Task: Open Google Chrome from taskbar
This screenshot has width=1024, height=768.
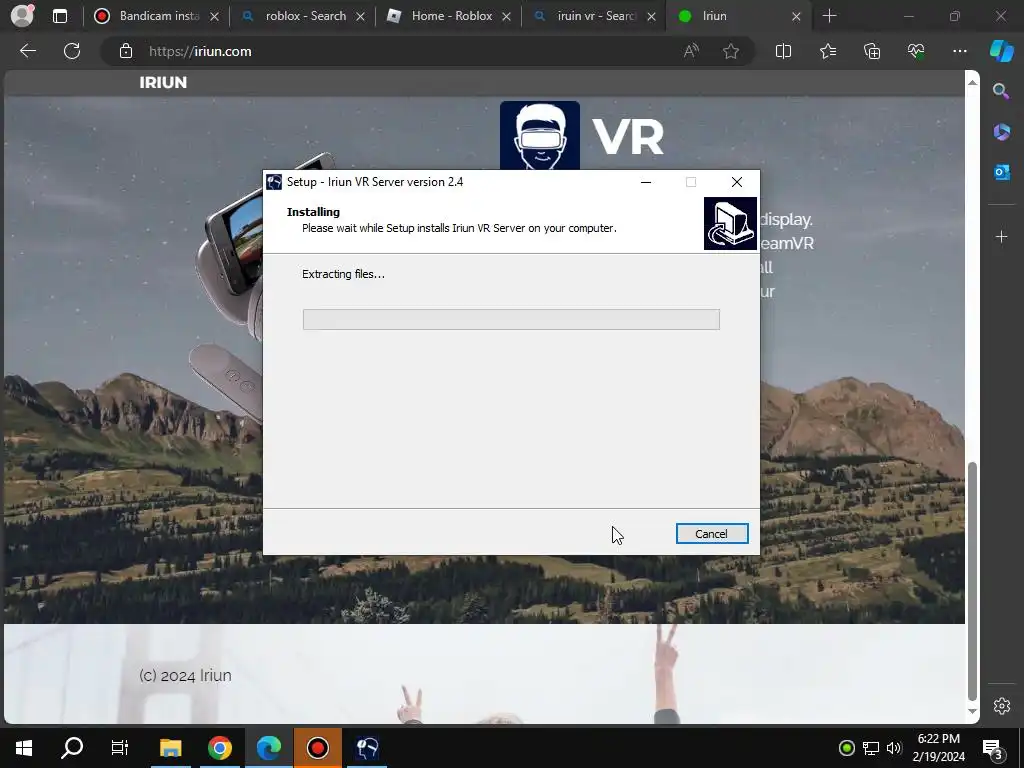Action: coord(219,748)
